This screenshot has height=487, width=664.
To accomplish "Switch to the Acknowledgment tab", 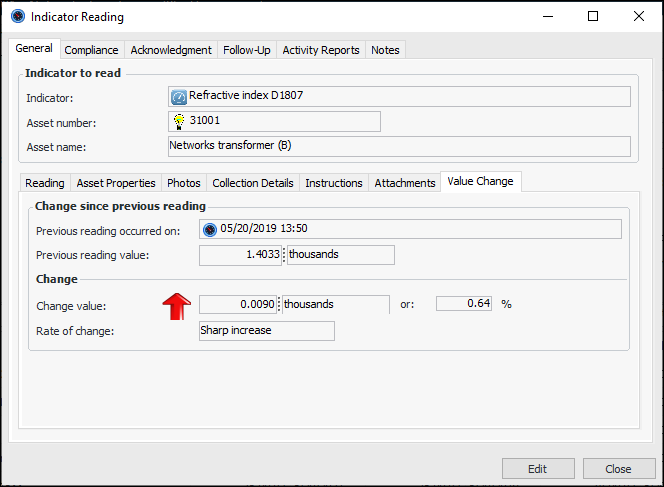I will pyautogui.click(x=171, y=50).
